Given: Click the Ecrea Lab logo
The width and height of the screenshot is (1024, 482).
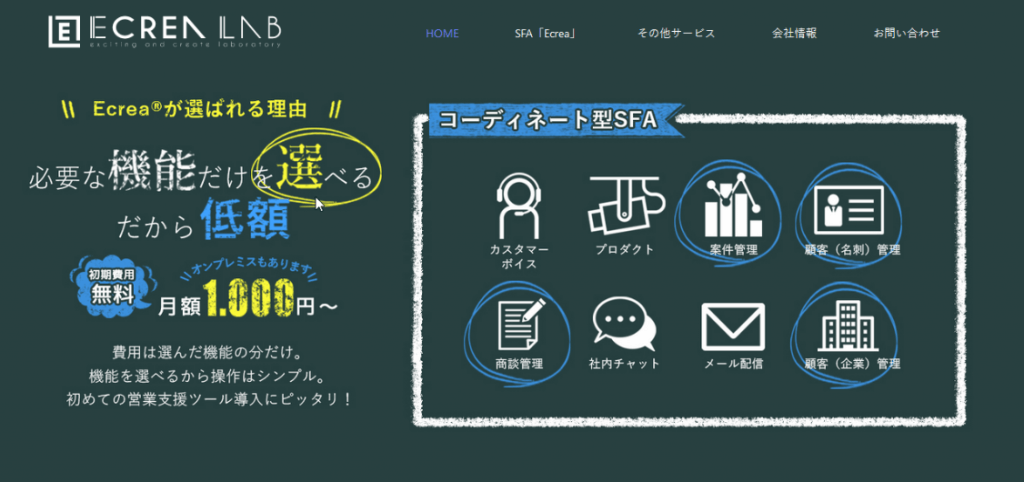Looking at the screenshot, I should (x=165, y=31).
